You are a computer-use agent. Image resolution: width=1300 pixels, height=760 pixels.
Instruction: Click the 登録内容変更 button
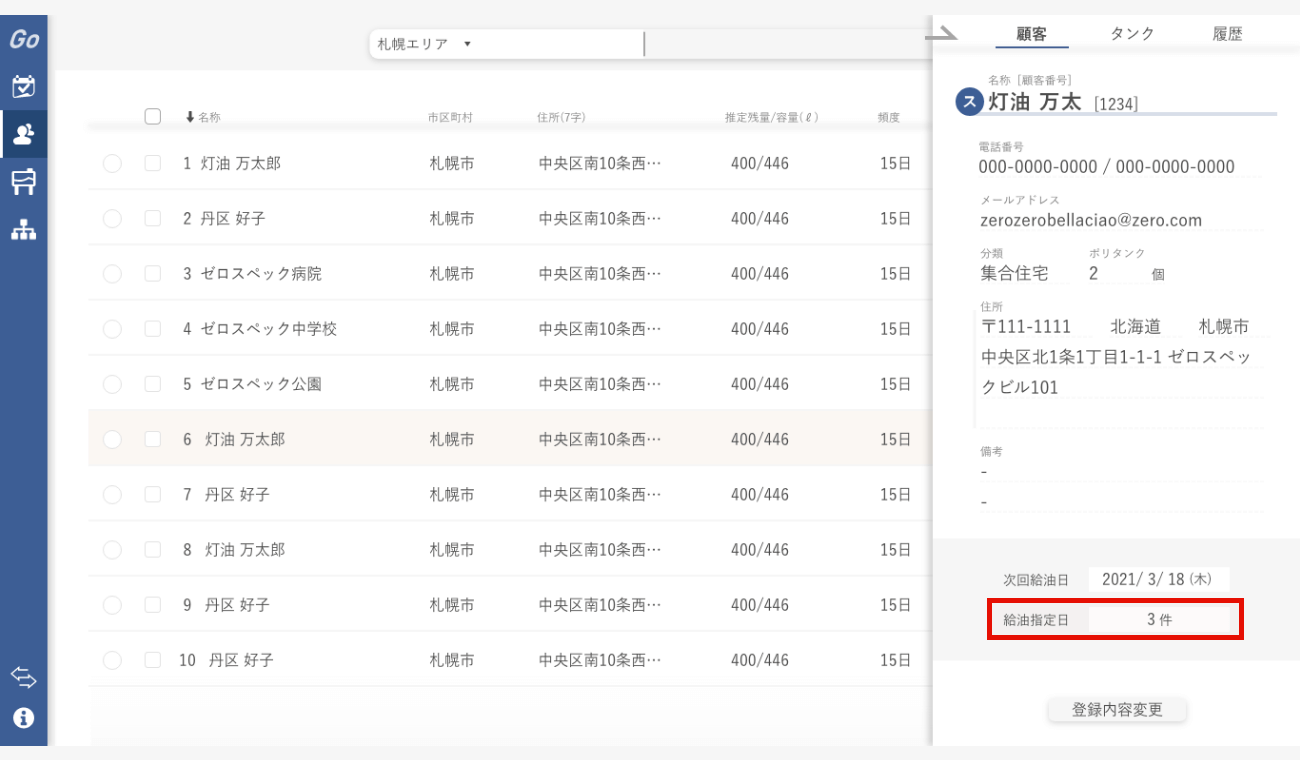(x=1117, y=710)
